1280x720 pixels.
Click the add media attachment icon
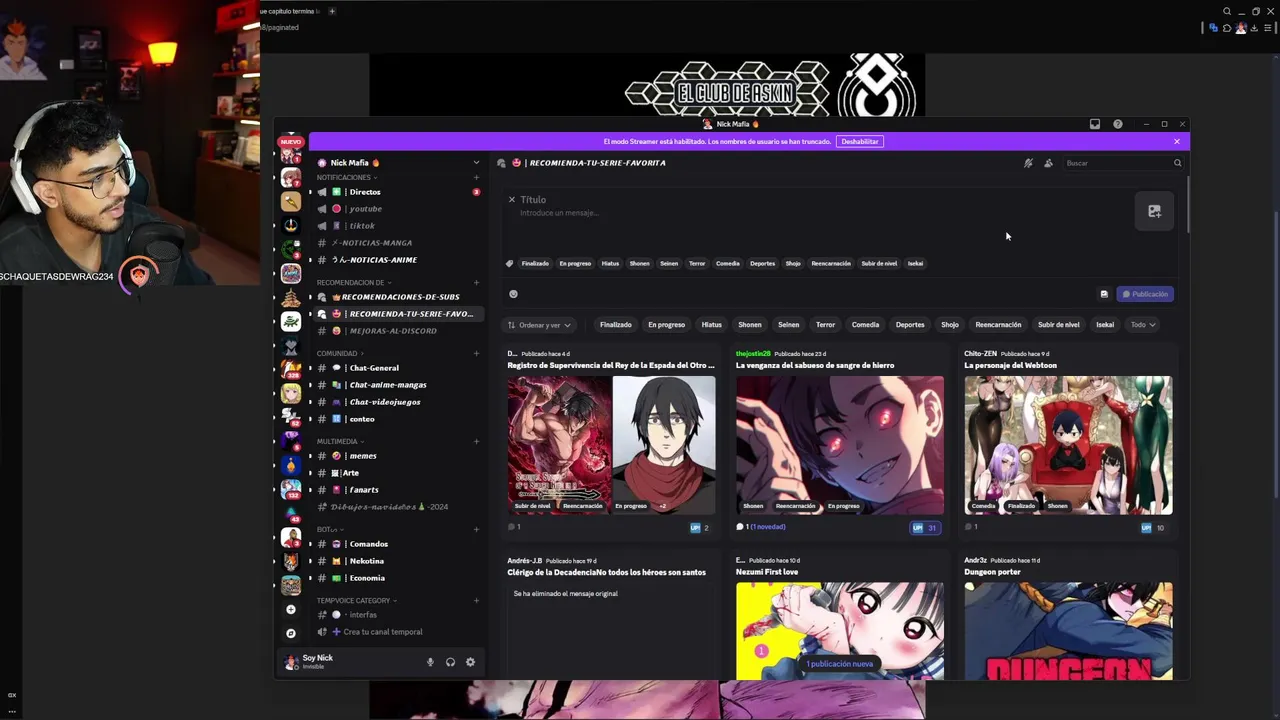1154,211
